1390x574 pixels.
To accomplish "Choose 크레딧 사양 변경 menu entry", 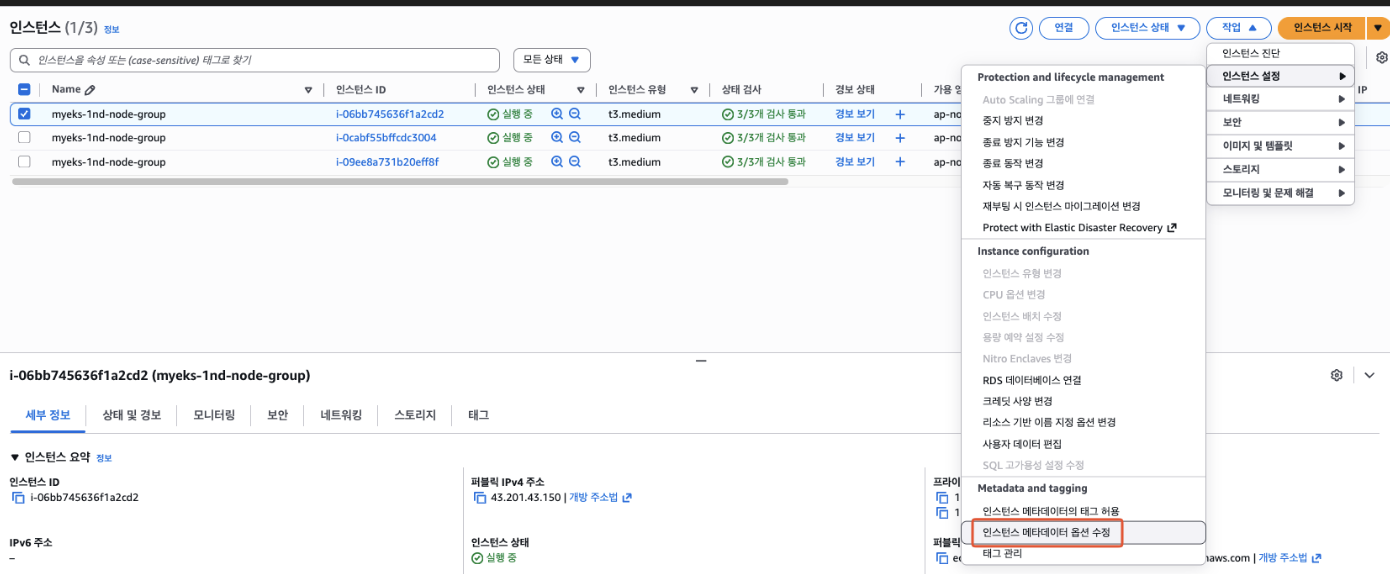I will click(1083, 401).
